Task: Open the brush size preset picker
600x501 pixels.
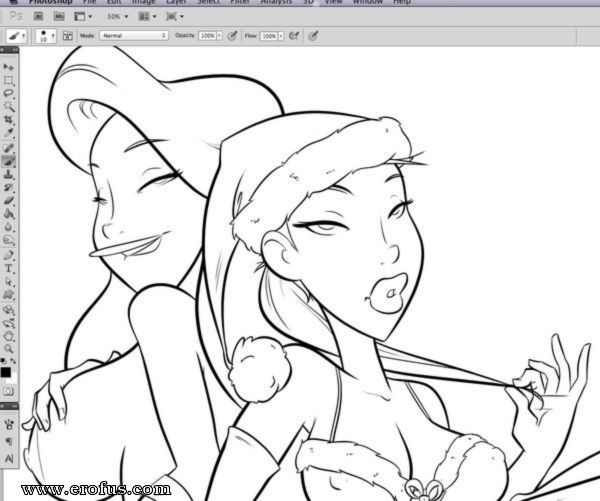Action: [46, 36]
